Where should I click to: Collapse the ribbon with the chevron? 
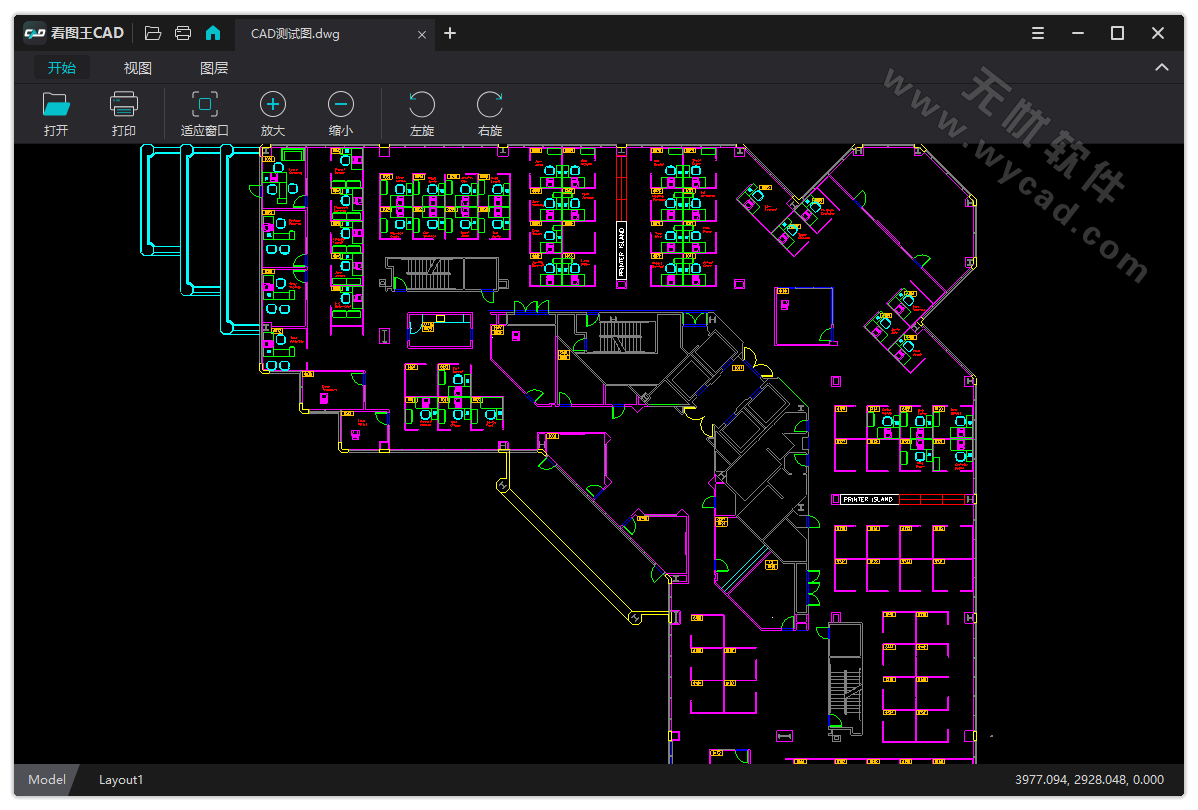tap(1162, 68)
